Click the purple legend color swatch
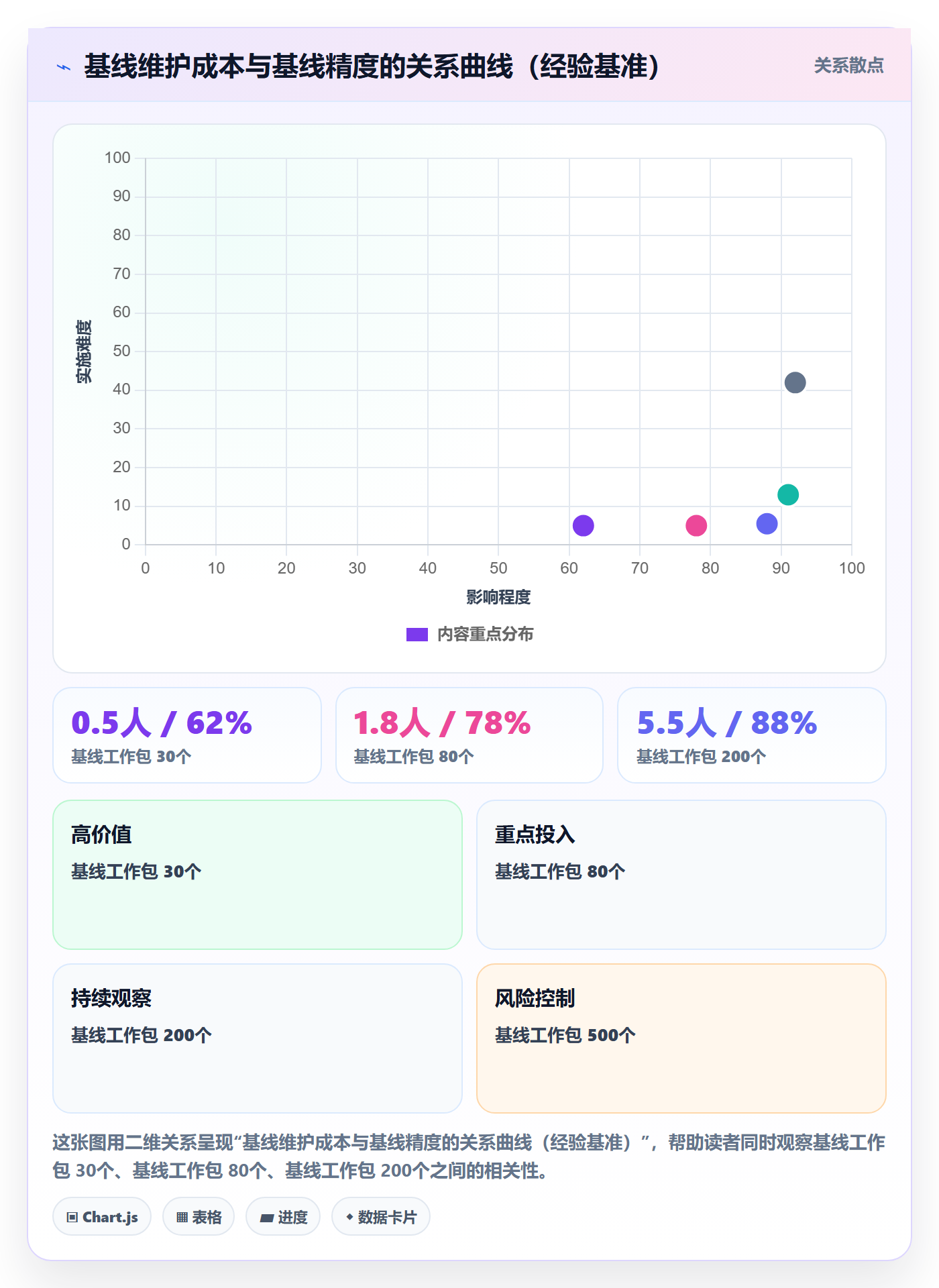Image resolution: width=939 pixels, height=1288 pixels. tap(417, 635)
